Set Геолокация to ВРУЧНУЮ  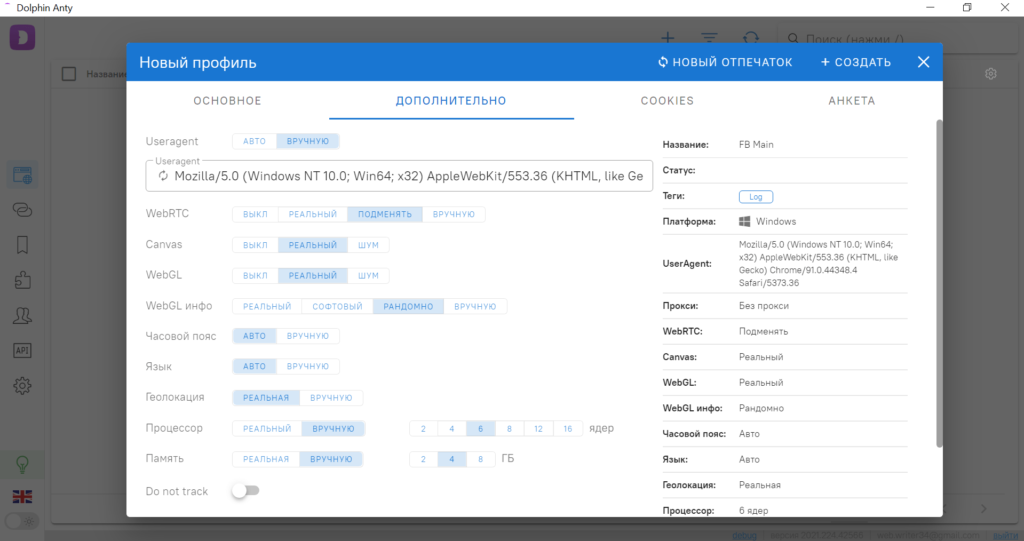[x=331, y=397]
